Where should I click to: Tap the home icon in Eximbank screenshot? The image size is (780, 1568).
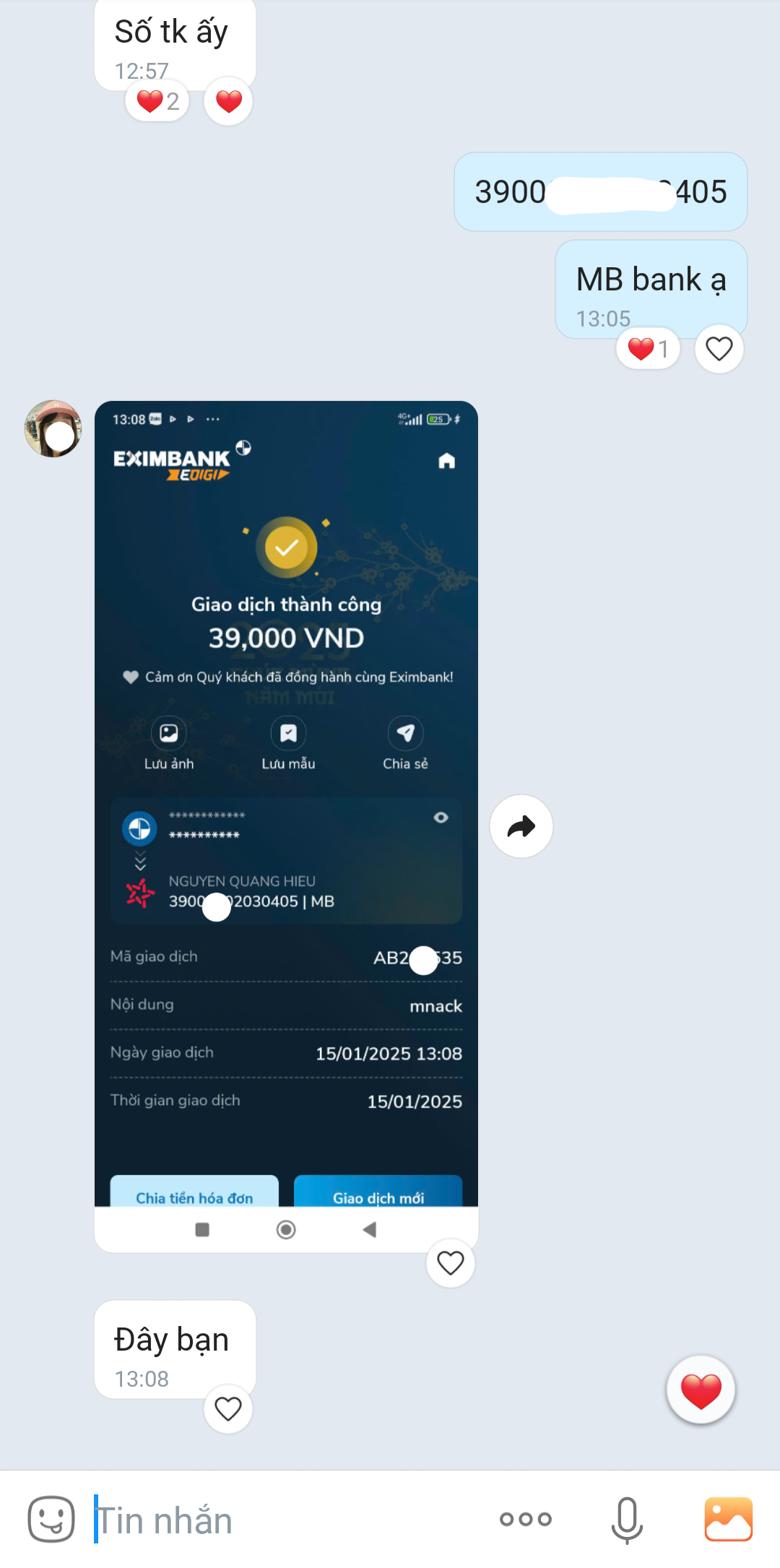(447, 461)
